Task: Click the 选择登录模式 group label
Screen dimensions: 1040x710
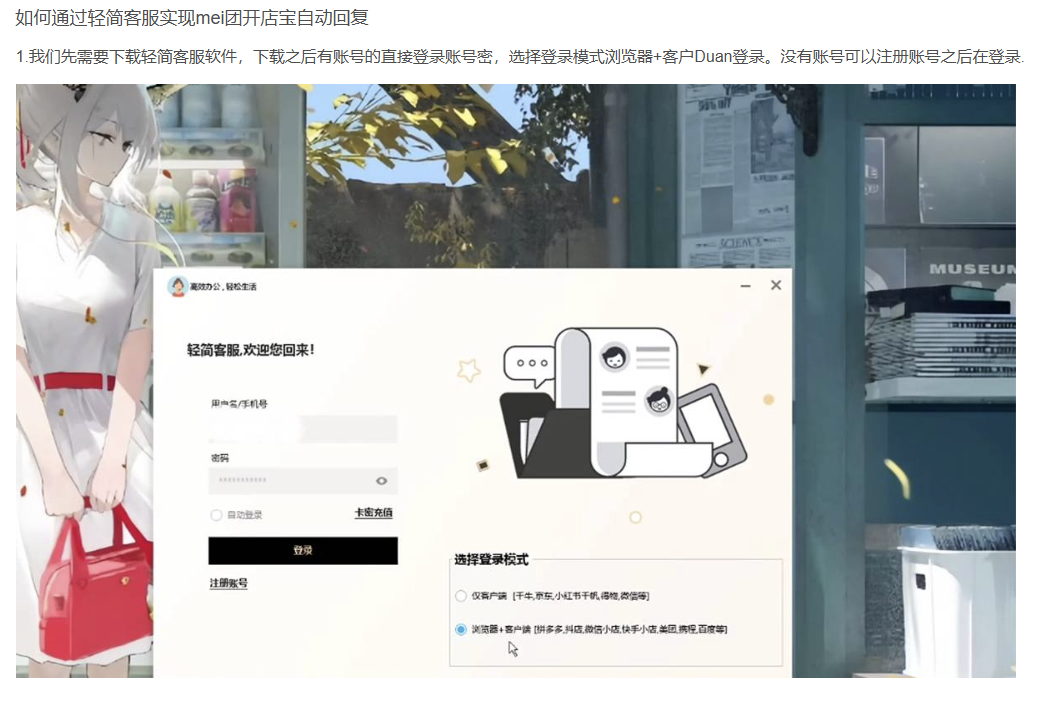Action: (491, 560)
